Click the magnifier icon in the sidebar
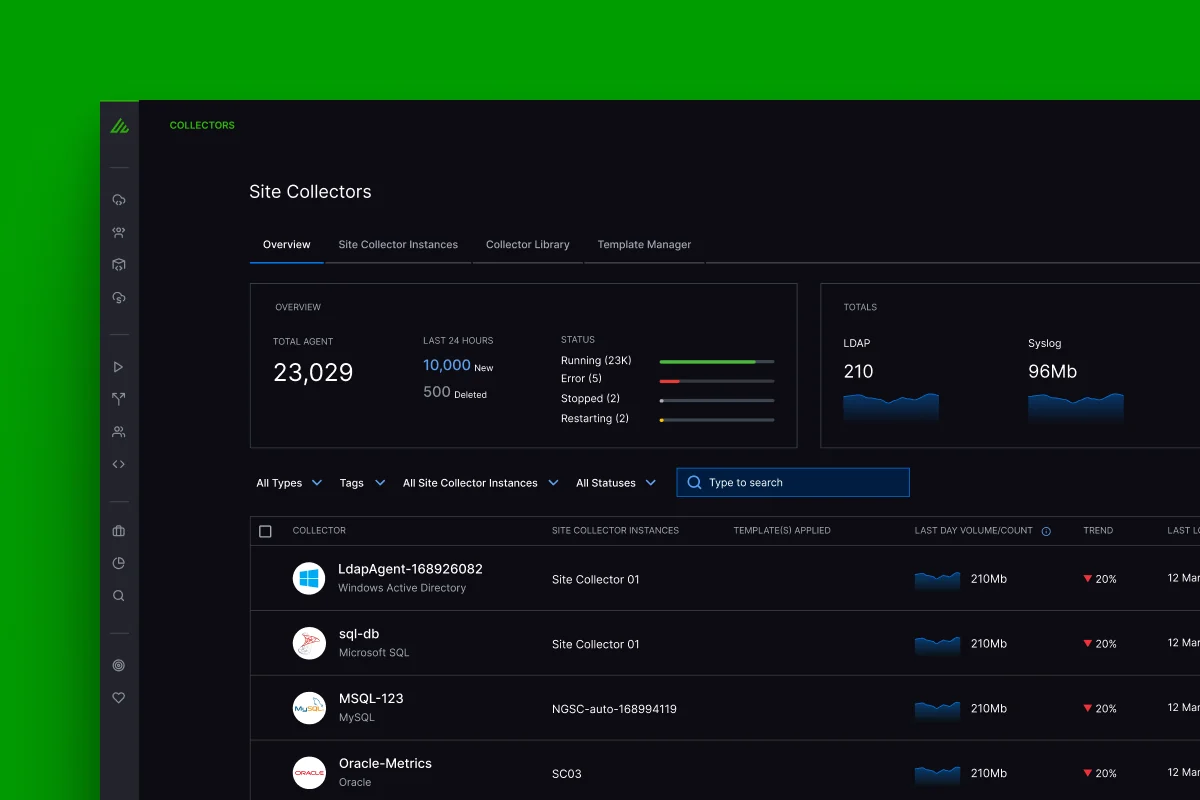The image size is (1200, 800). pos(119,596)
